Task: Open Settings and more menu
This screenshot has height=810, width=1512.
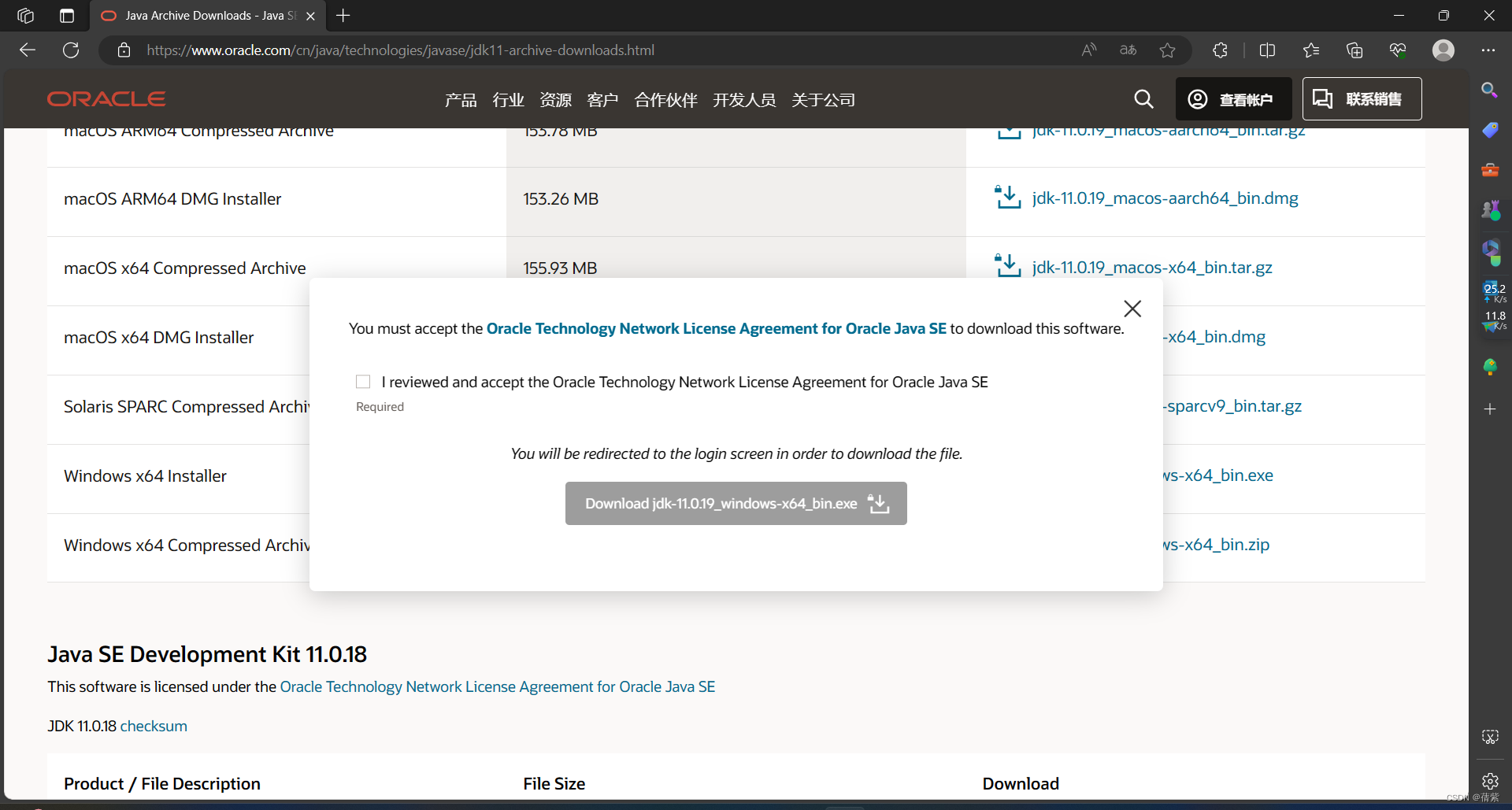Action: 1488,50
